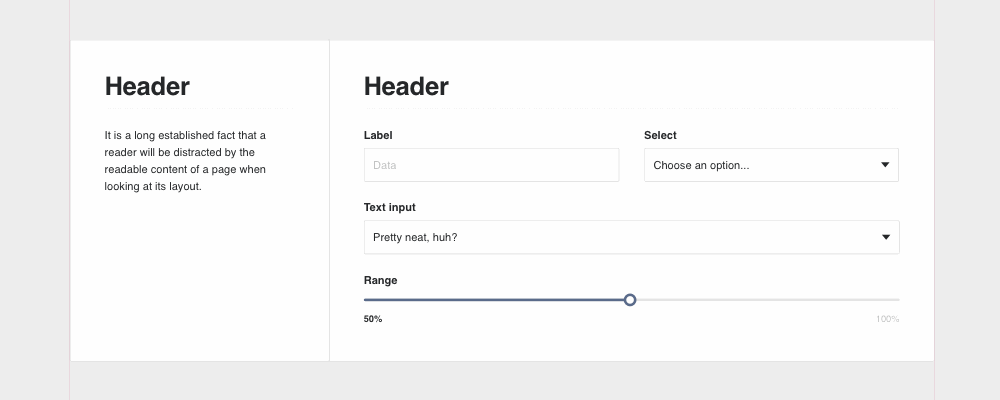Expand the 'Pretty neat, huh?' dropdown

pyautogui.click(x=631, y=237)
